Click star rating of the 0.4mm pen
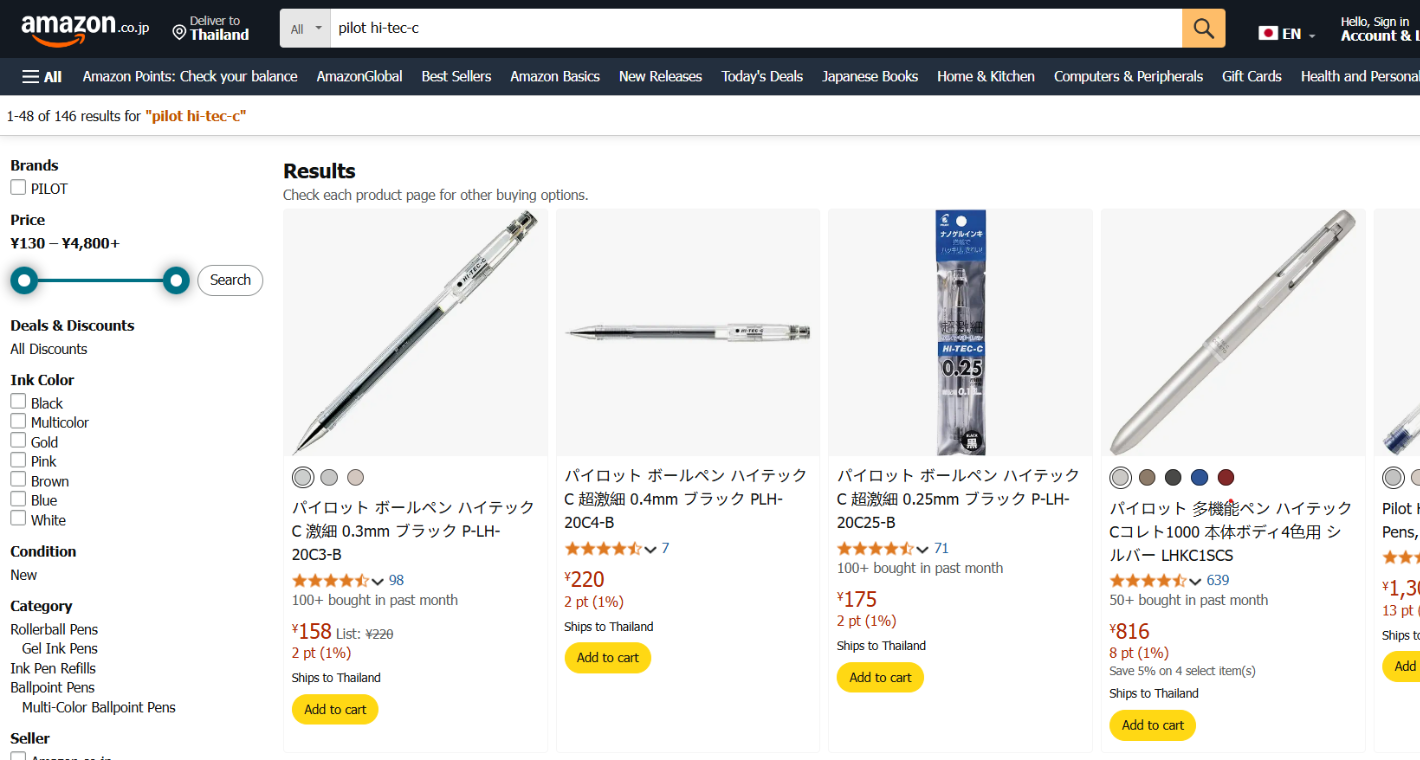The image size is (1420, 760). point(603,549)
